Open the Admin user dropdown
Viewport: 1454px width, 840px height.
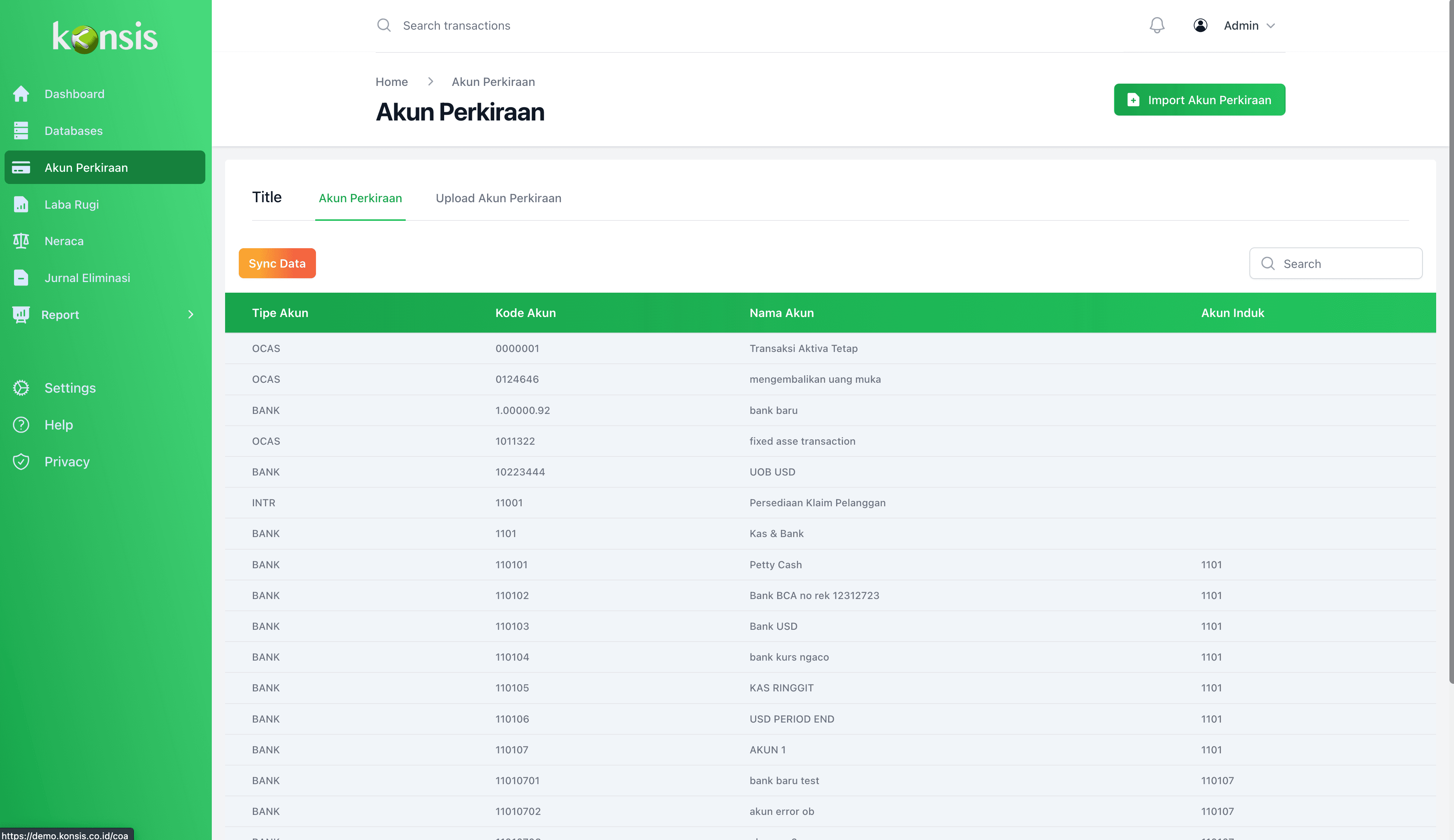[1249, 25]
